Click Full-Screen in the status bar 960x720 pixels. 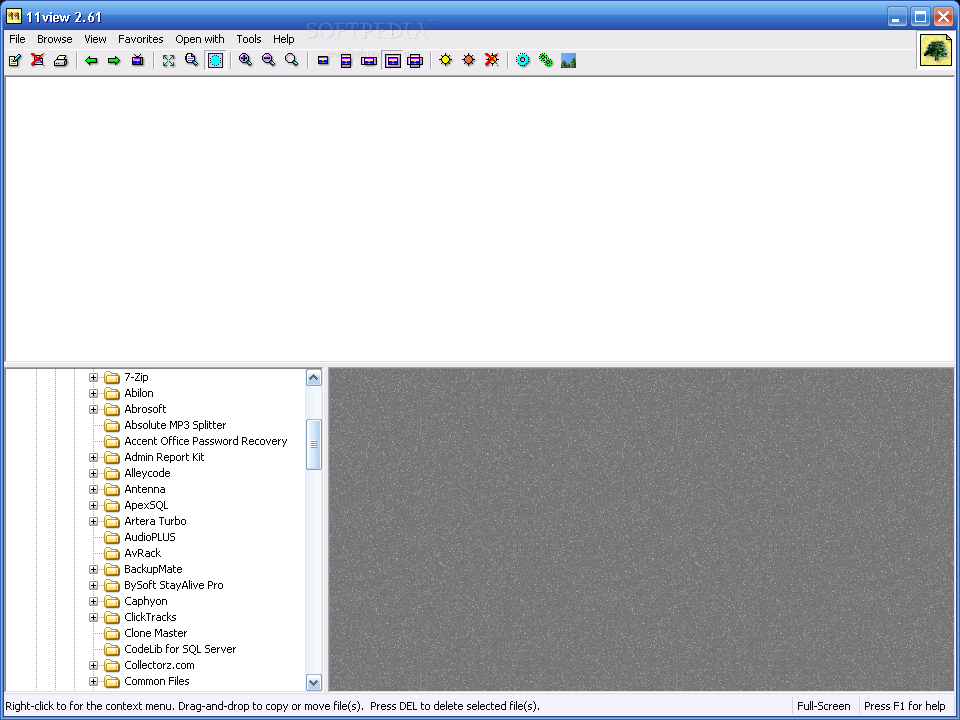tap(823, 706)
